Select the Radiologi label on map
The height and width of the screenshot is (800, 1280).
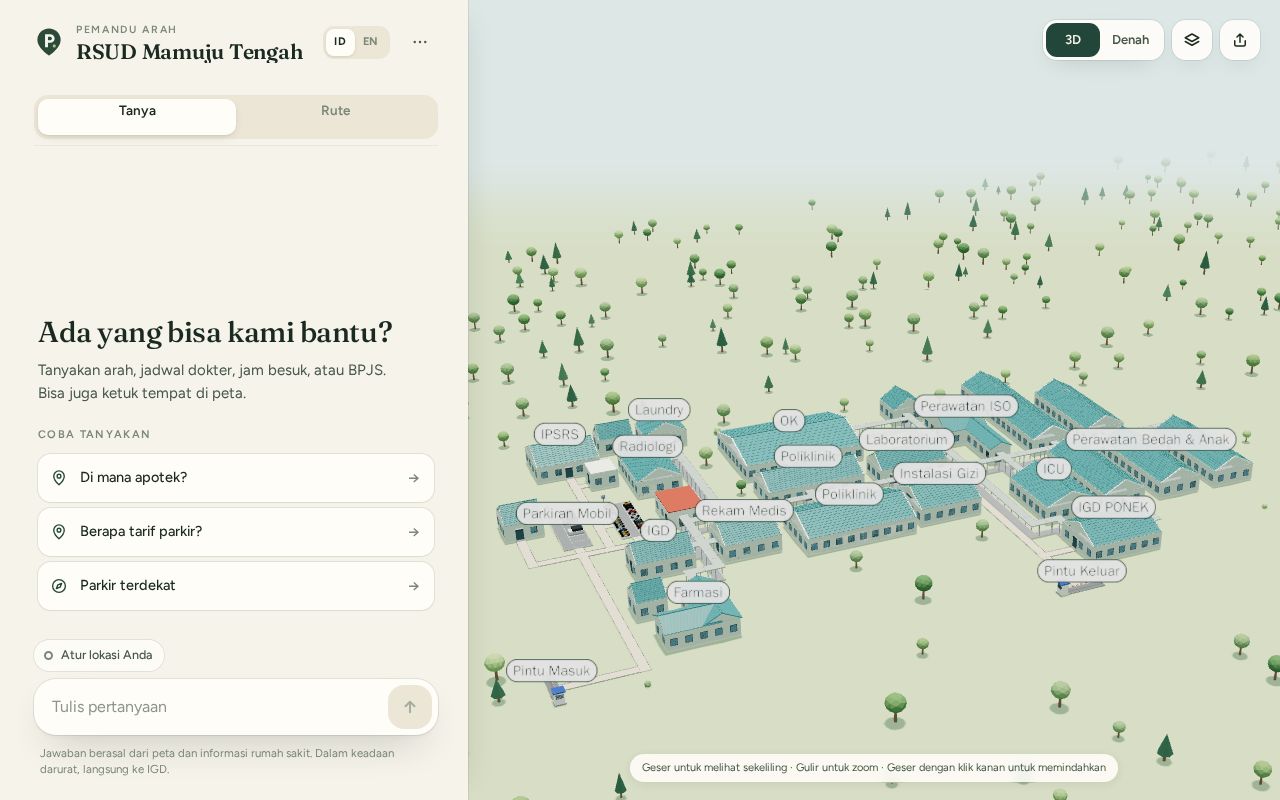(x=648, y=446)
